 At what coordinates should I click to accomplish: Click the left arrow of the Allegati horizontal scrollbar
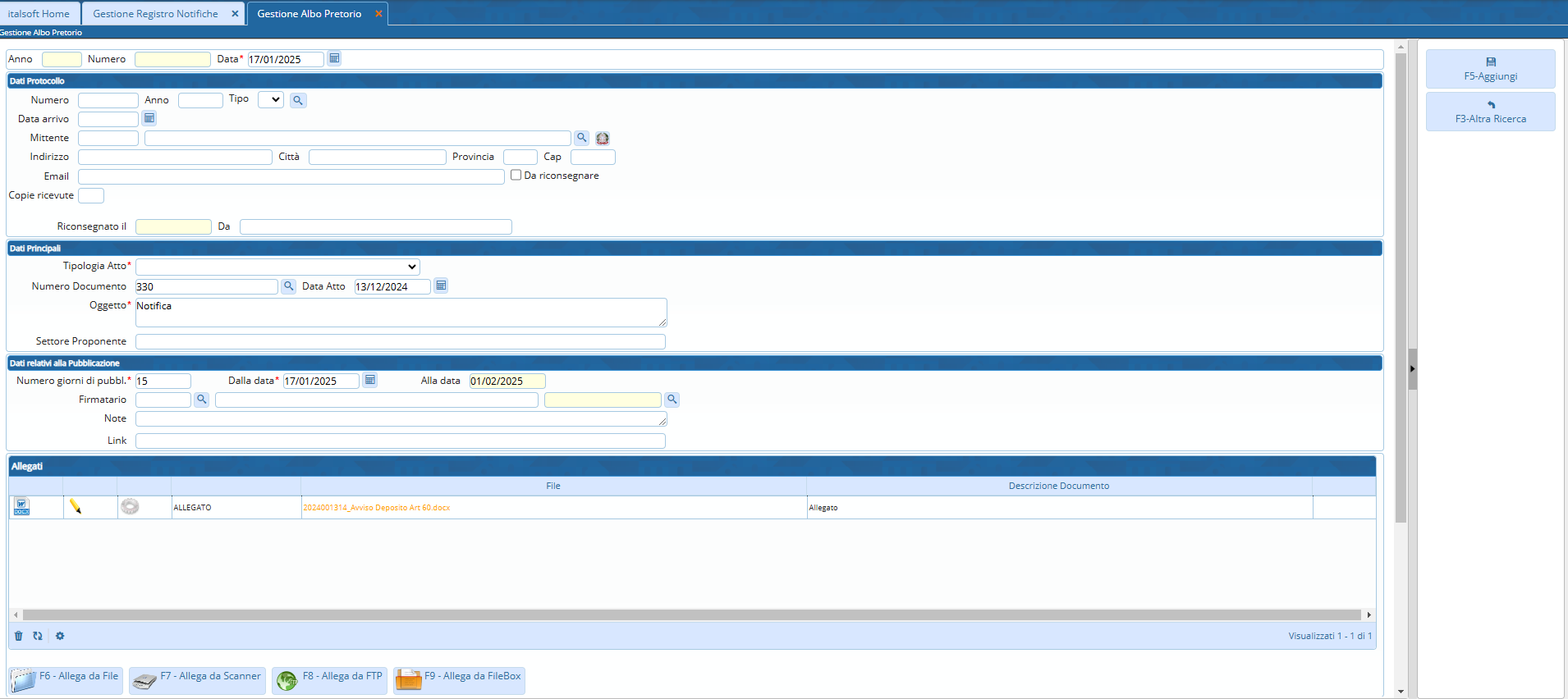(16, 614)
